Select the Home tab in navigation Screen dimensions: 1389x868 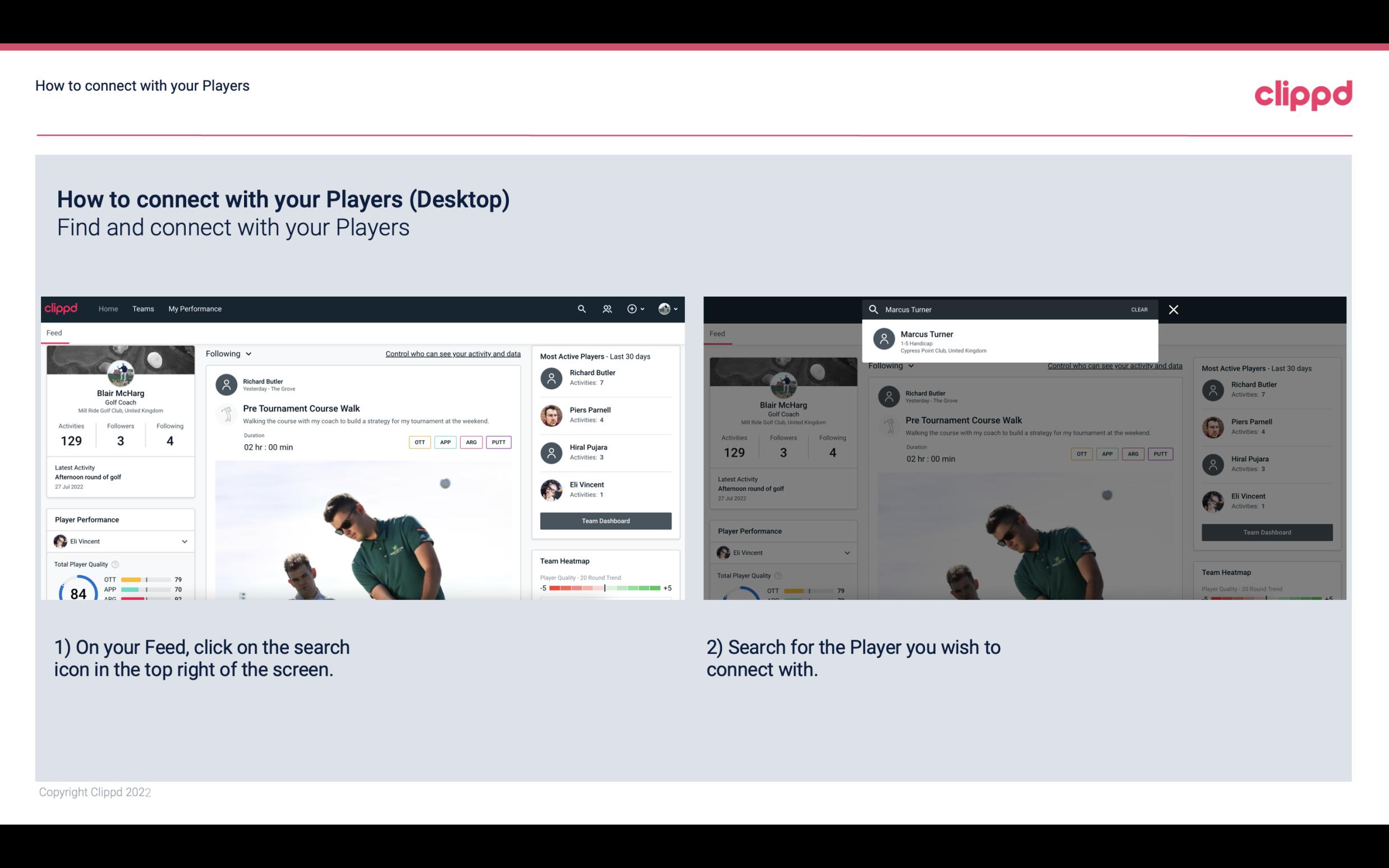pyautogui.click(x=107, y=309)
